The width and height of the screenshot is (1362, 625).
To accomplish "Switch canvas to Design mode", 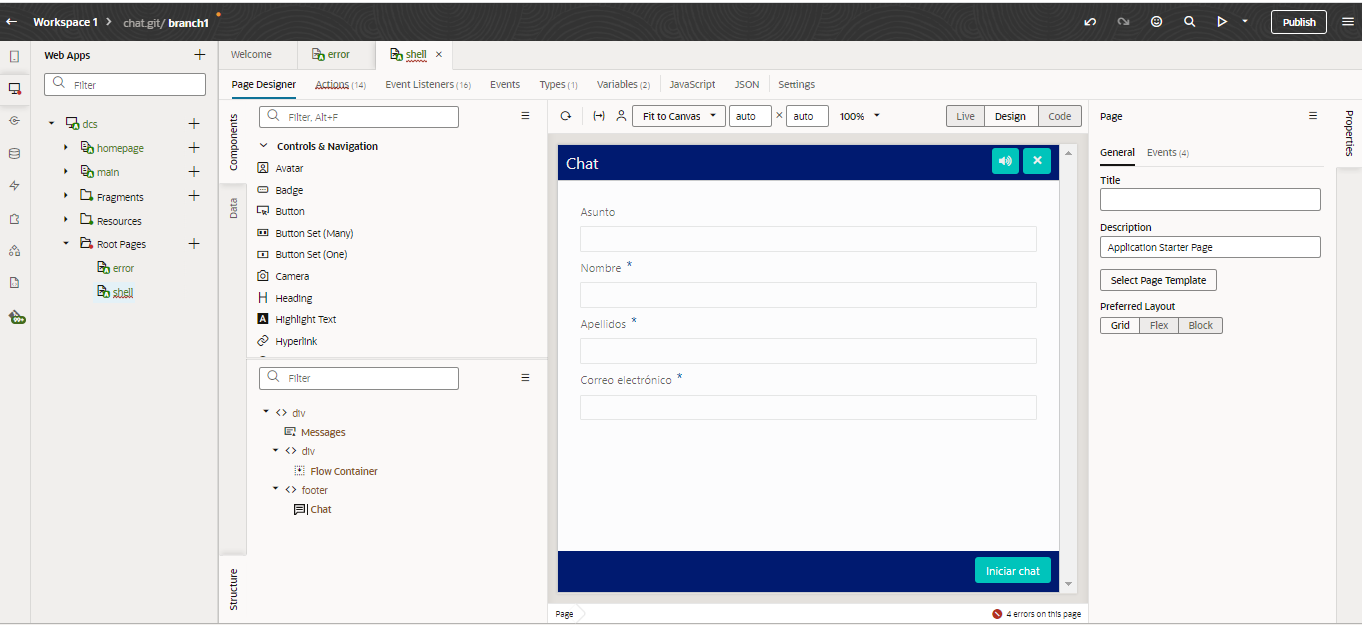I will click(x=1010, y=116).
